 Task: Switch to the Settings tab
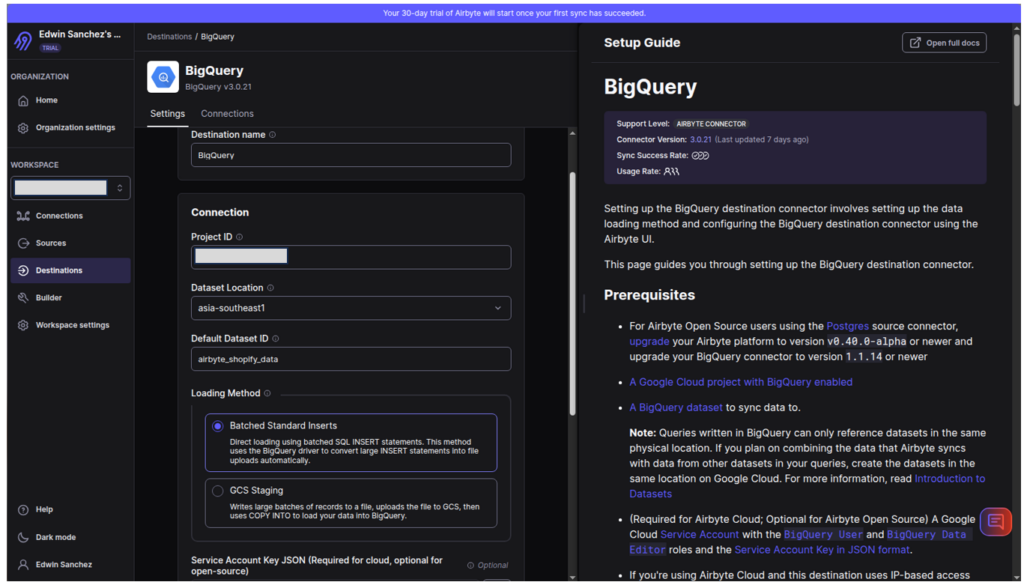tap(167, 114)
